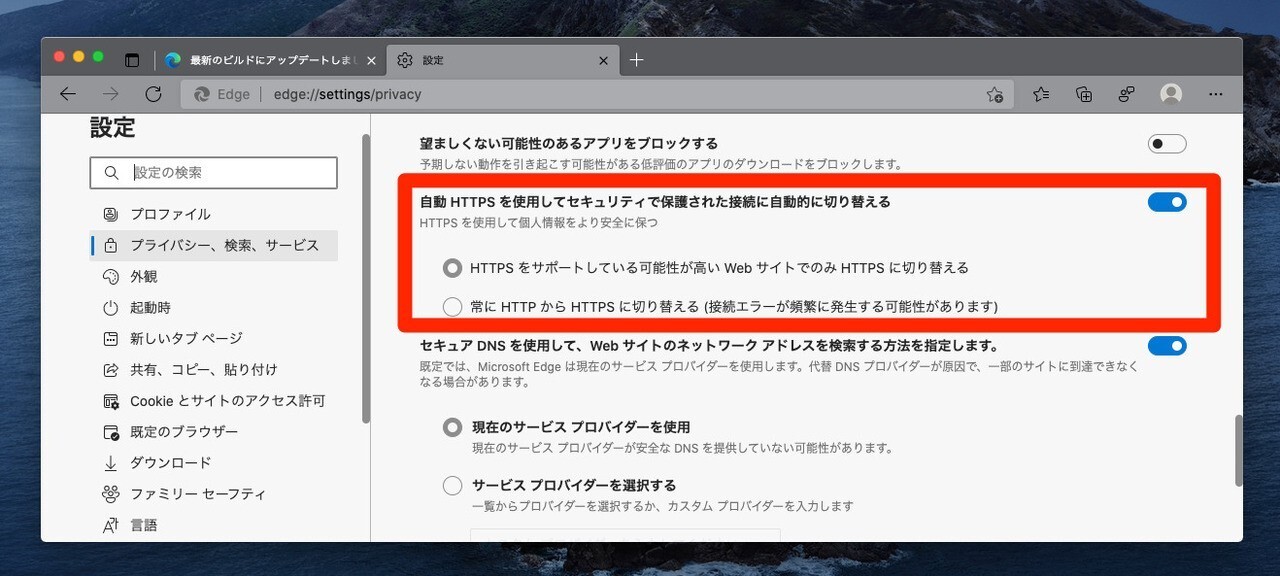Open the Settings and more ellipsis menu
The width and height of the screenshot is (1280, 576).
pyautogui.click(x=1216, y=94)
